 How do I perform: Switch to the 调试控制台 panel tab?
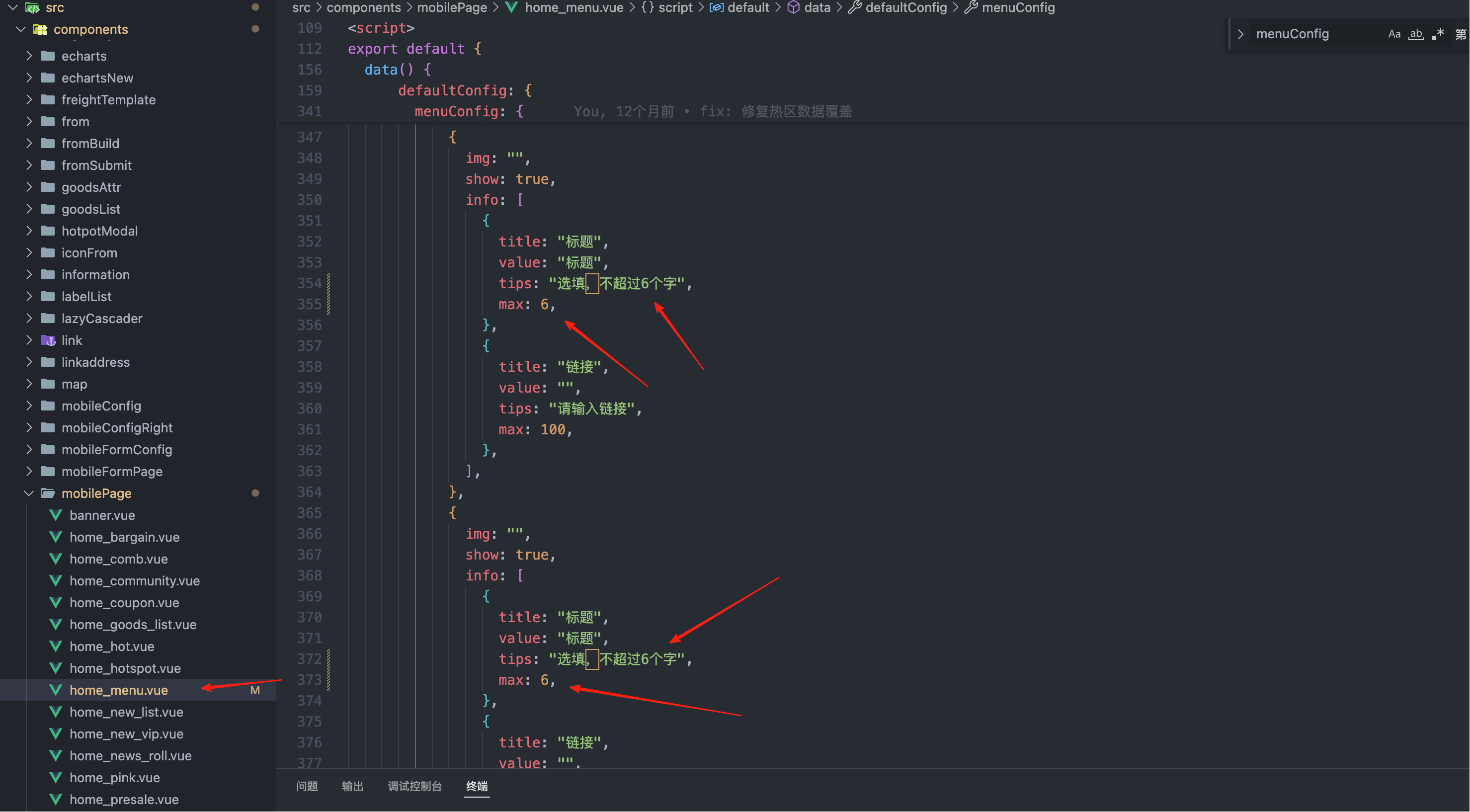pos(415,786)
